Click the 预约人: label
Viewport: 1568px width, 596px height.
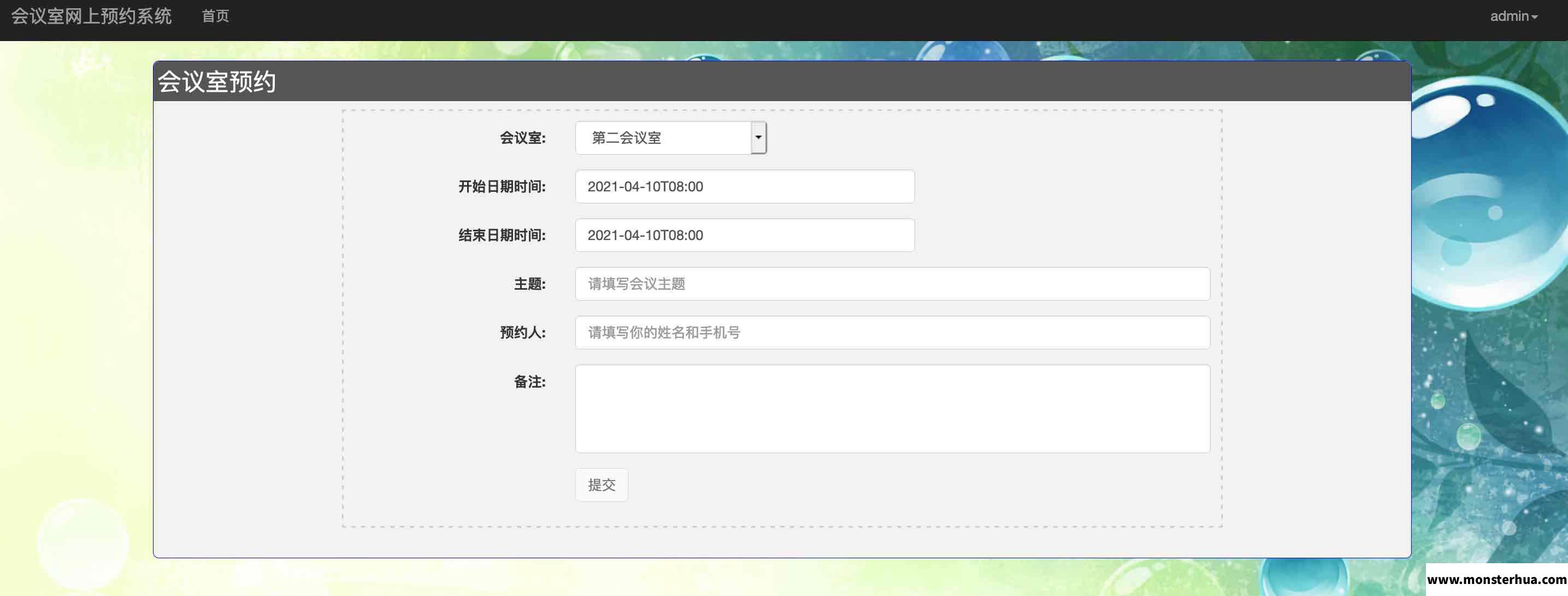(523, 333)
